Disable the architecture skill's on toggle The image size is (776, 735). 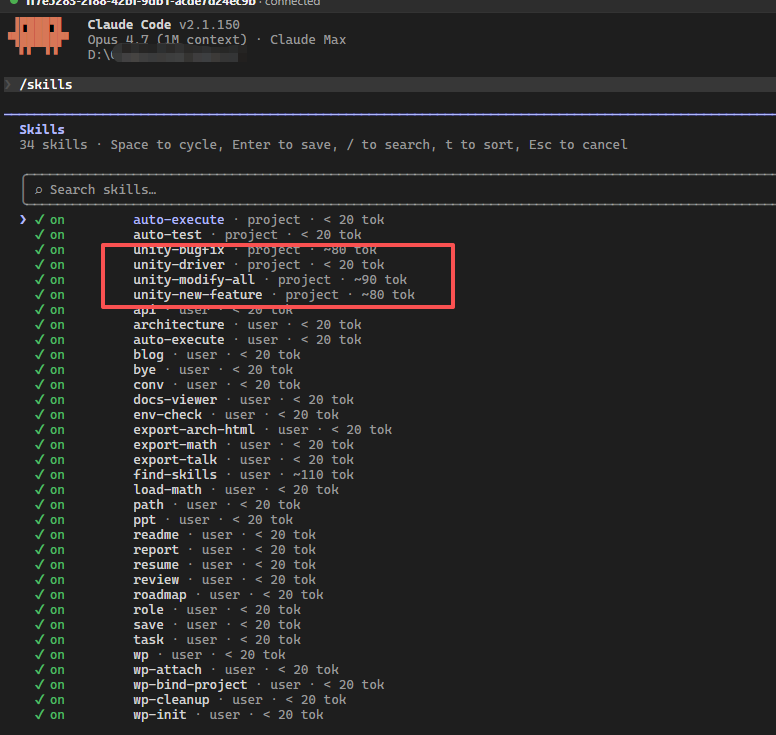coord(50,325)
